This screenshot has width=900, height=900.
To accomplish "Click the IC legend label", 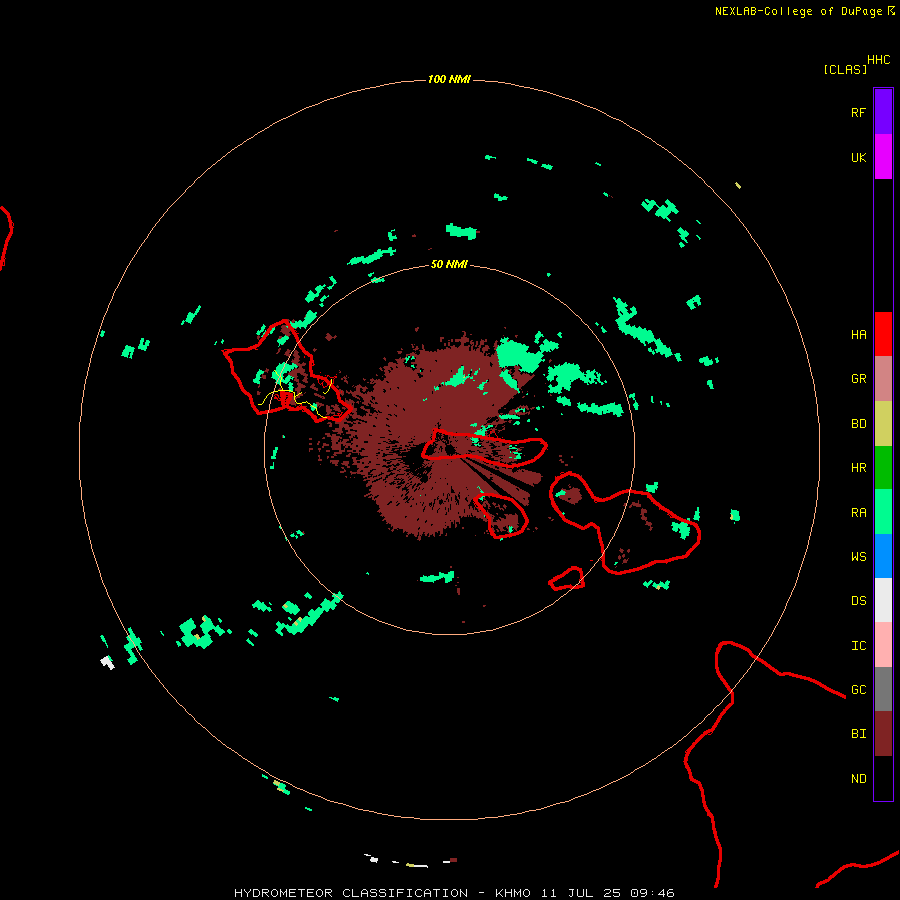I will pyautogui.click(x=858, y=646).
